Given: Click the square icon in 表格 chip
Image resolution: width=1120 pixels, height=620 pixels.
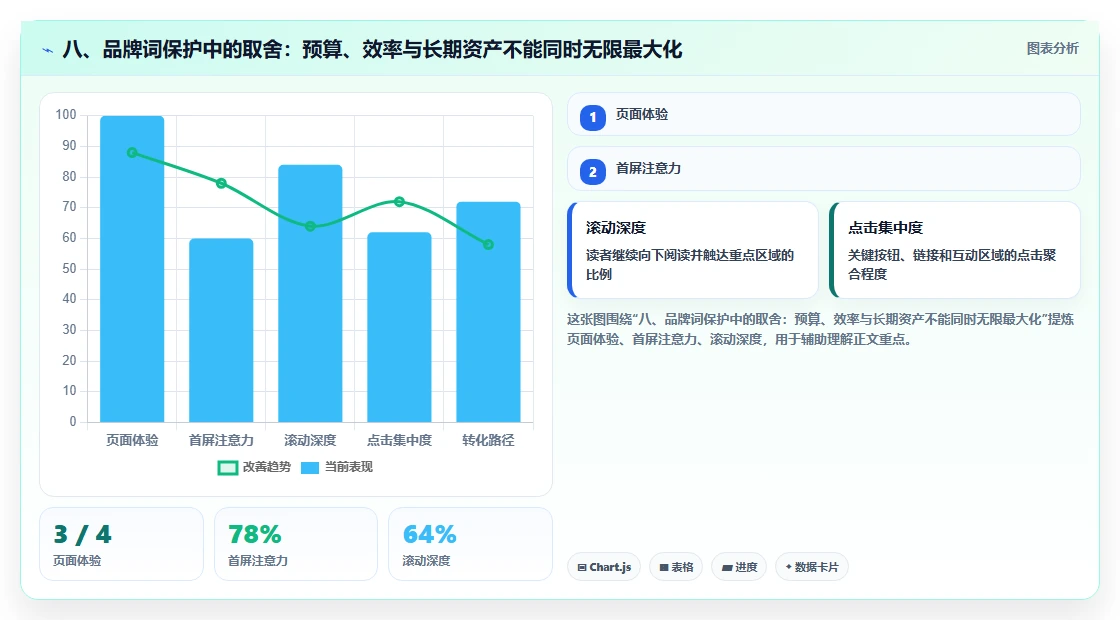Looking at the screenshot, I should tap(664, 568).
